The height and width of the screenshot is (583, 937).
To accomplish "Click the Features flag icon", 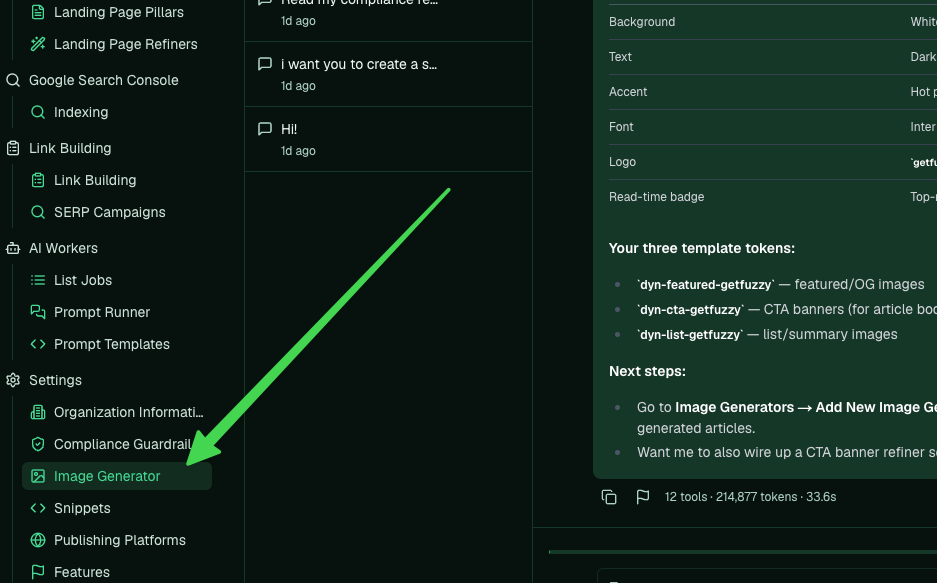I will 38,572.
